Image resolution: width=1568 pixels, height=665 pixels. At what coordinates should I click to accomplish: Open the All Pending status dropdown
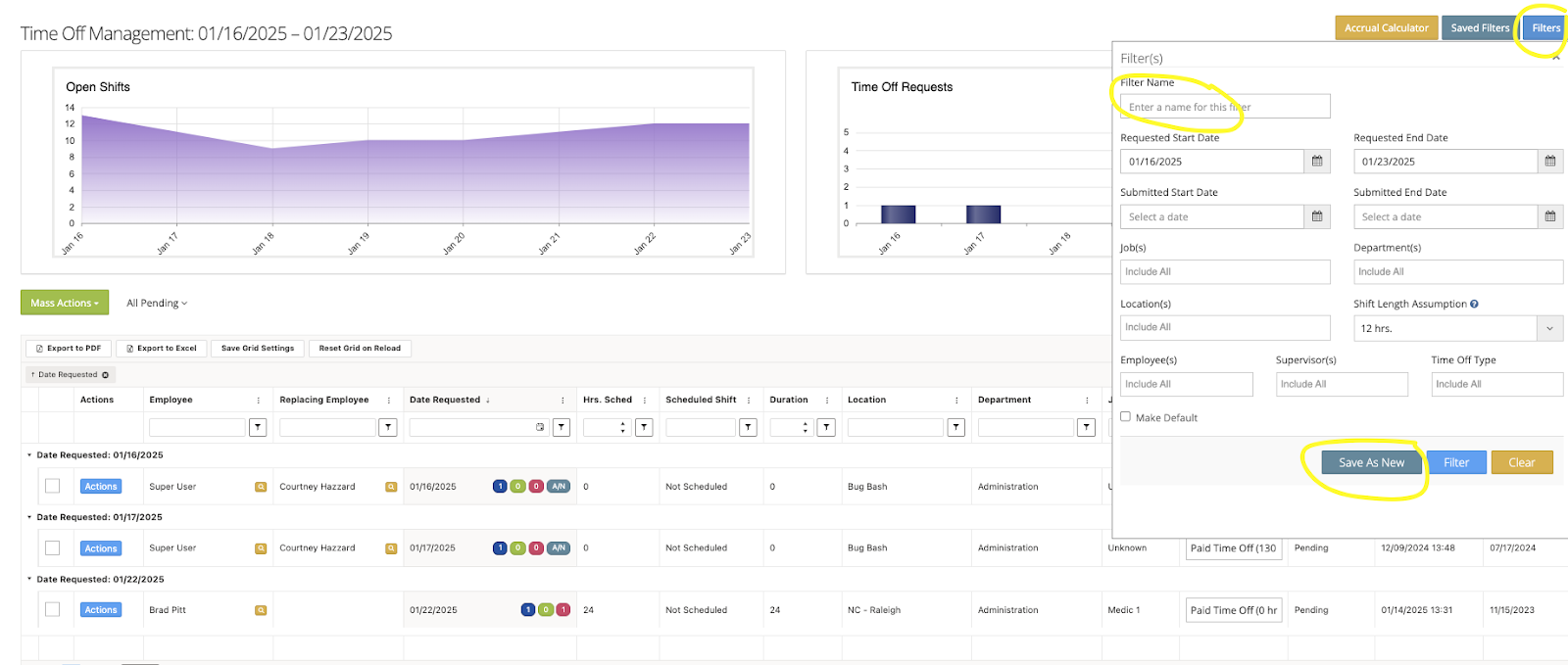(x=157, y=304)
